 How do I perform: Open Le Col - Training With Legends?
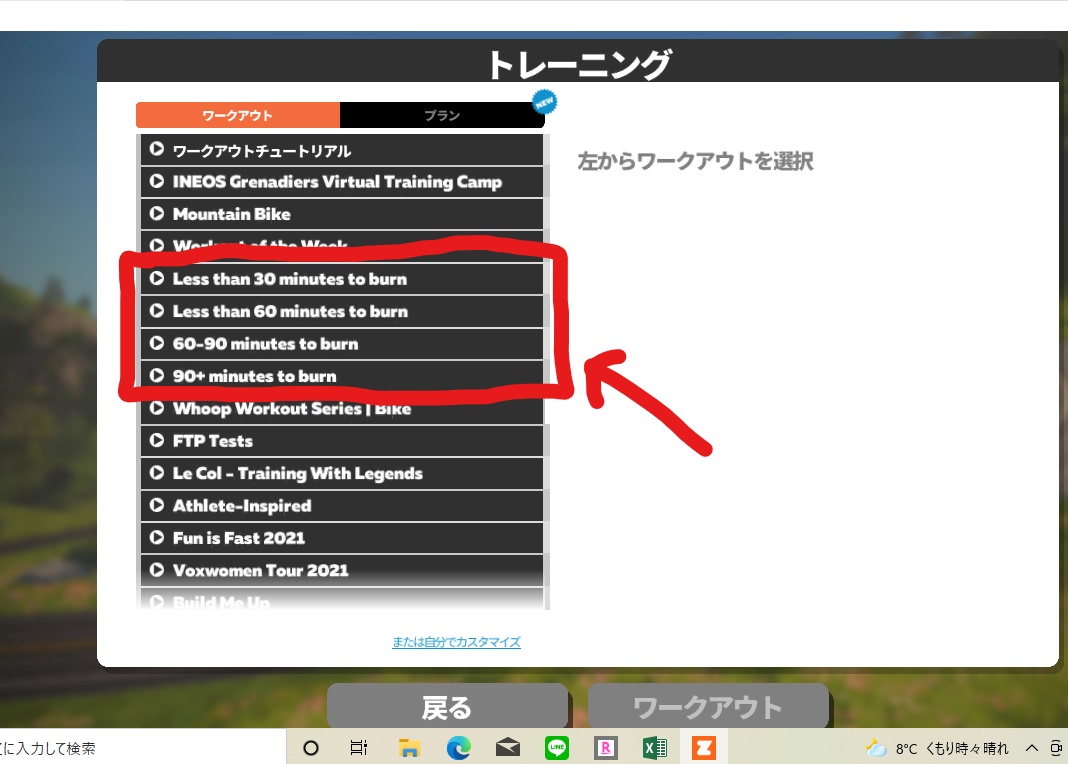point(342,473)
